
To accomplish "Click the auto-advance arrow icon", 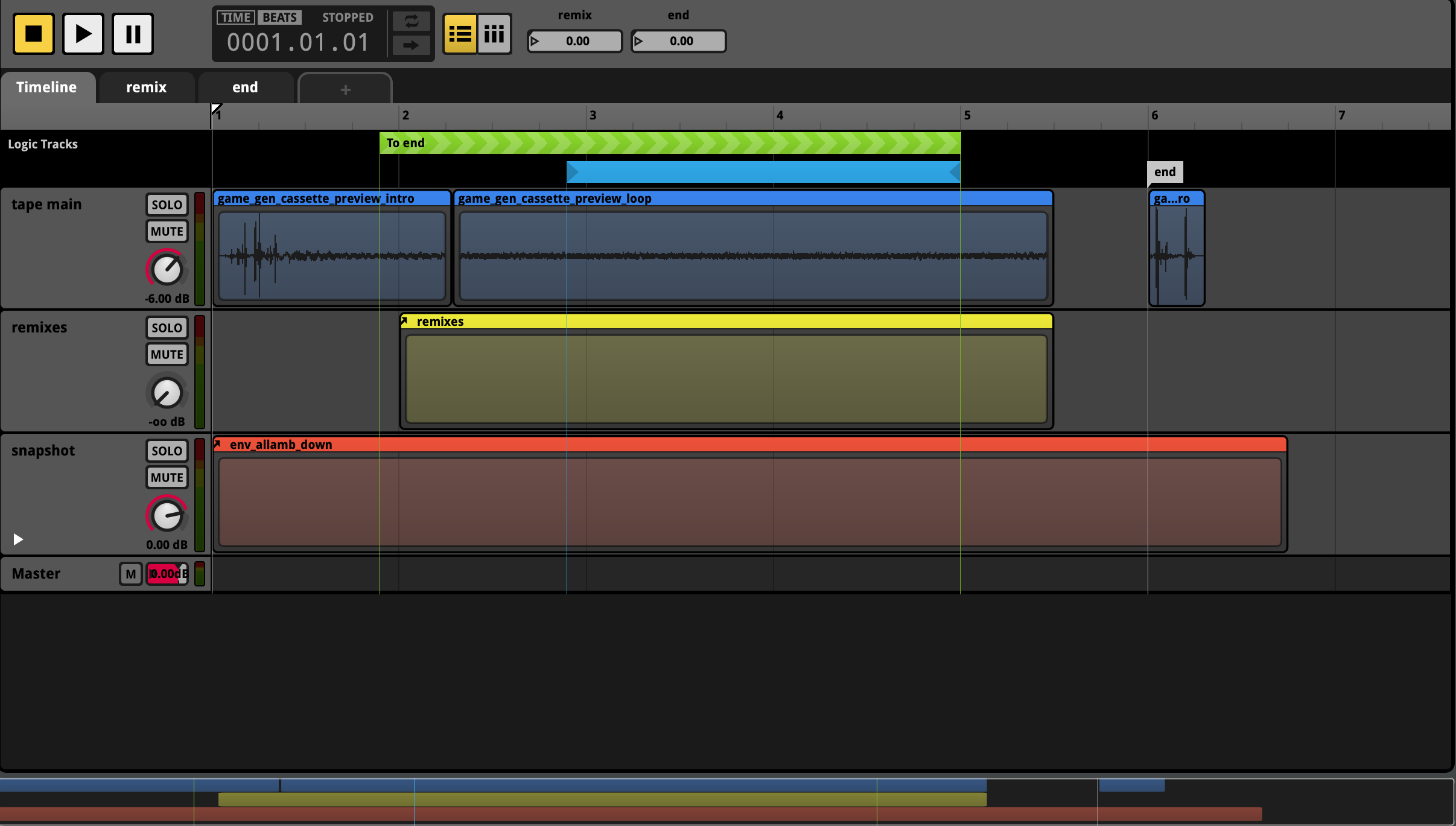I will pos(411,45).
